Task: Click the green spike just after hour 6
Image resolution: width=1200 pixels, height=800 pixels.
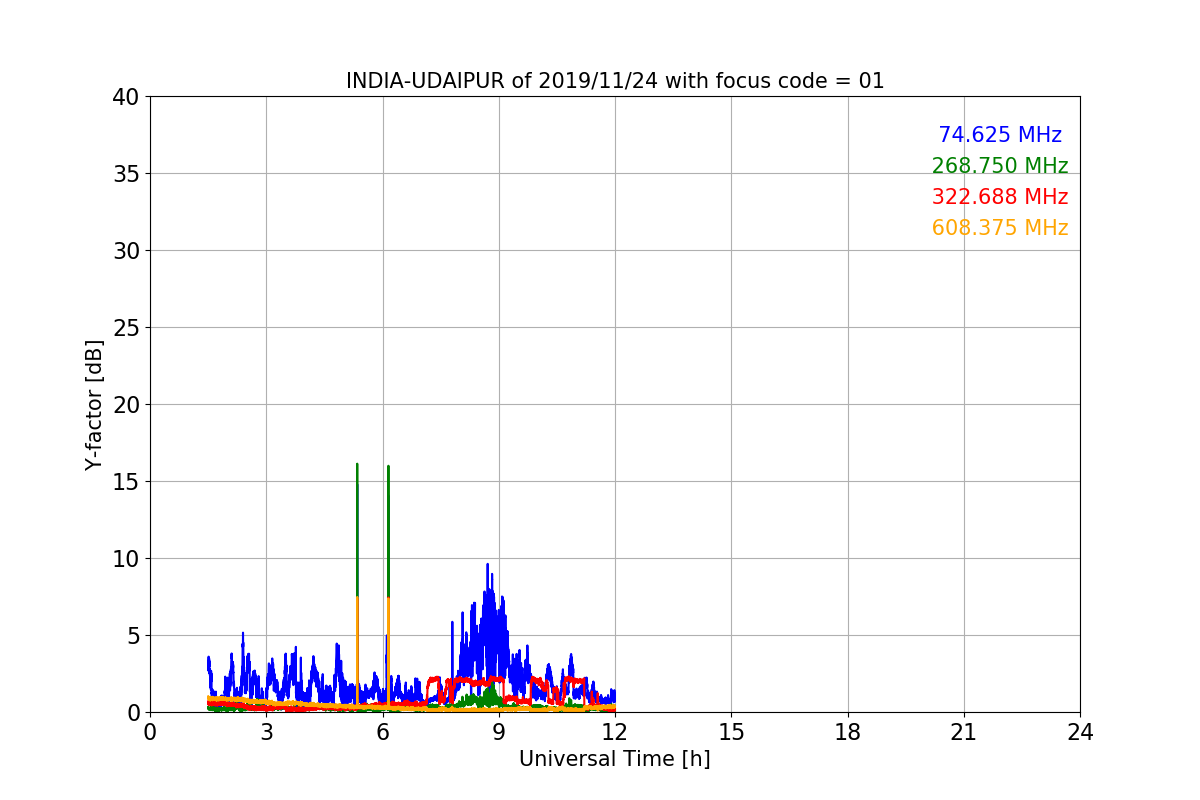Action: (388, 531)
